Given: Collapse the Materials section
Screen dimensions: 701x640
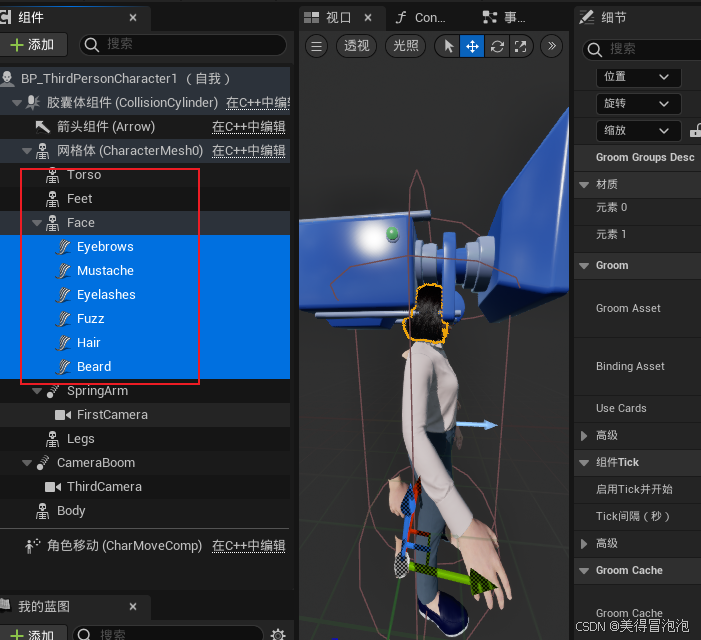Looking at the screenshot, I should [x=584, y=185].
